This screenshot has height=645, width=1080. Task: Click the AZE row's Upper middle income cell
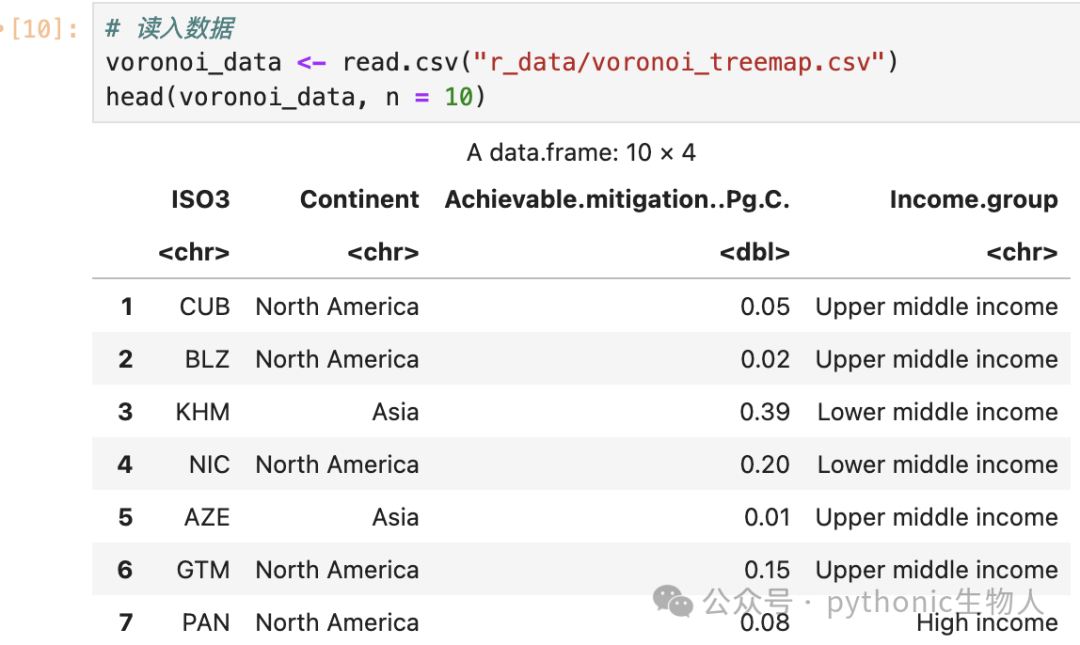(x=937, y=518)
